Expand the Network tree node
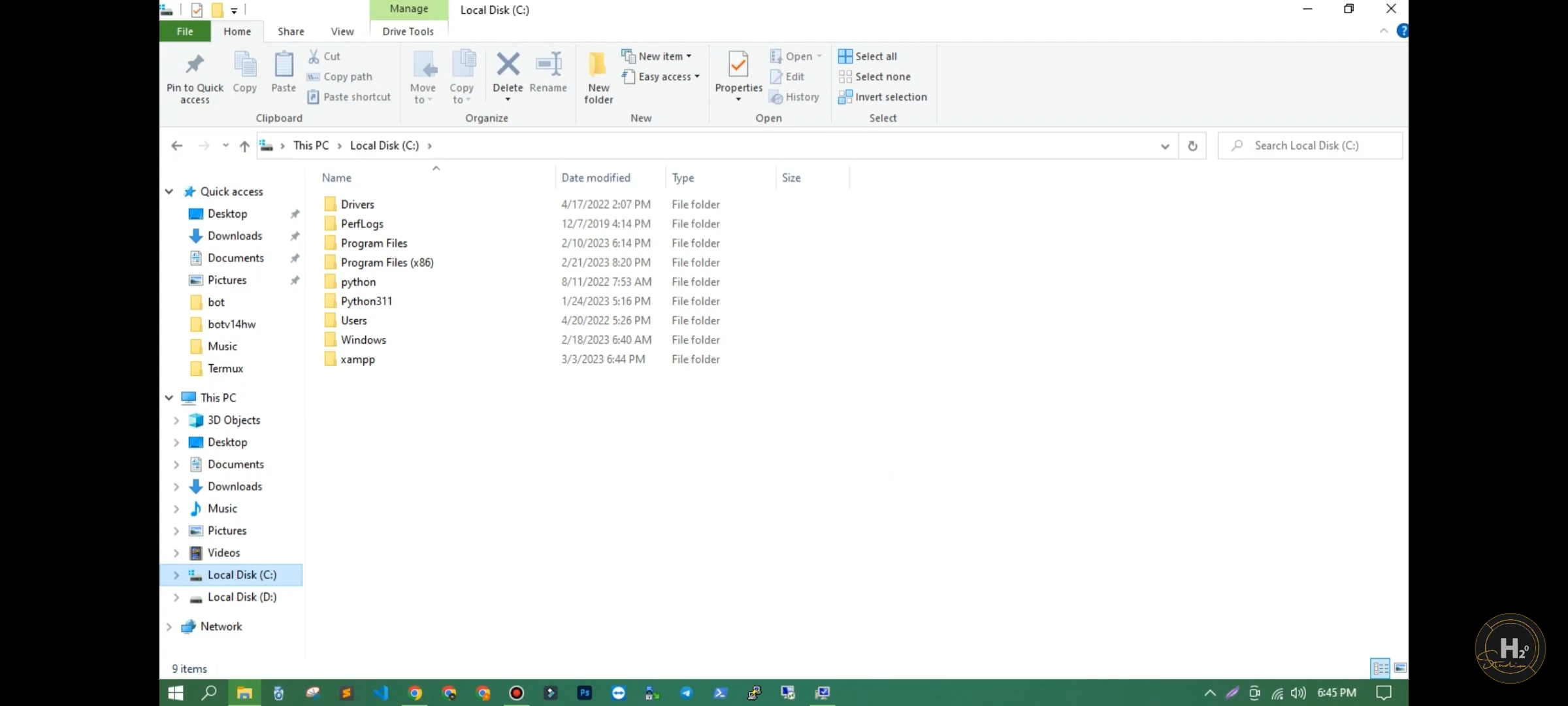Screen dimensions: 1568x706 point(169,627)
